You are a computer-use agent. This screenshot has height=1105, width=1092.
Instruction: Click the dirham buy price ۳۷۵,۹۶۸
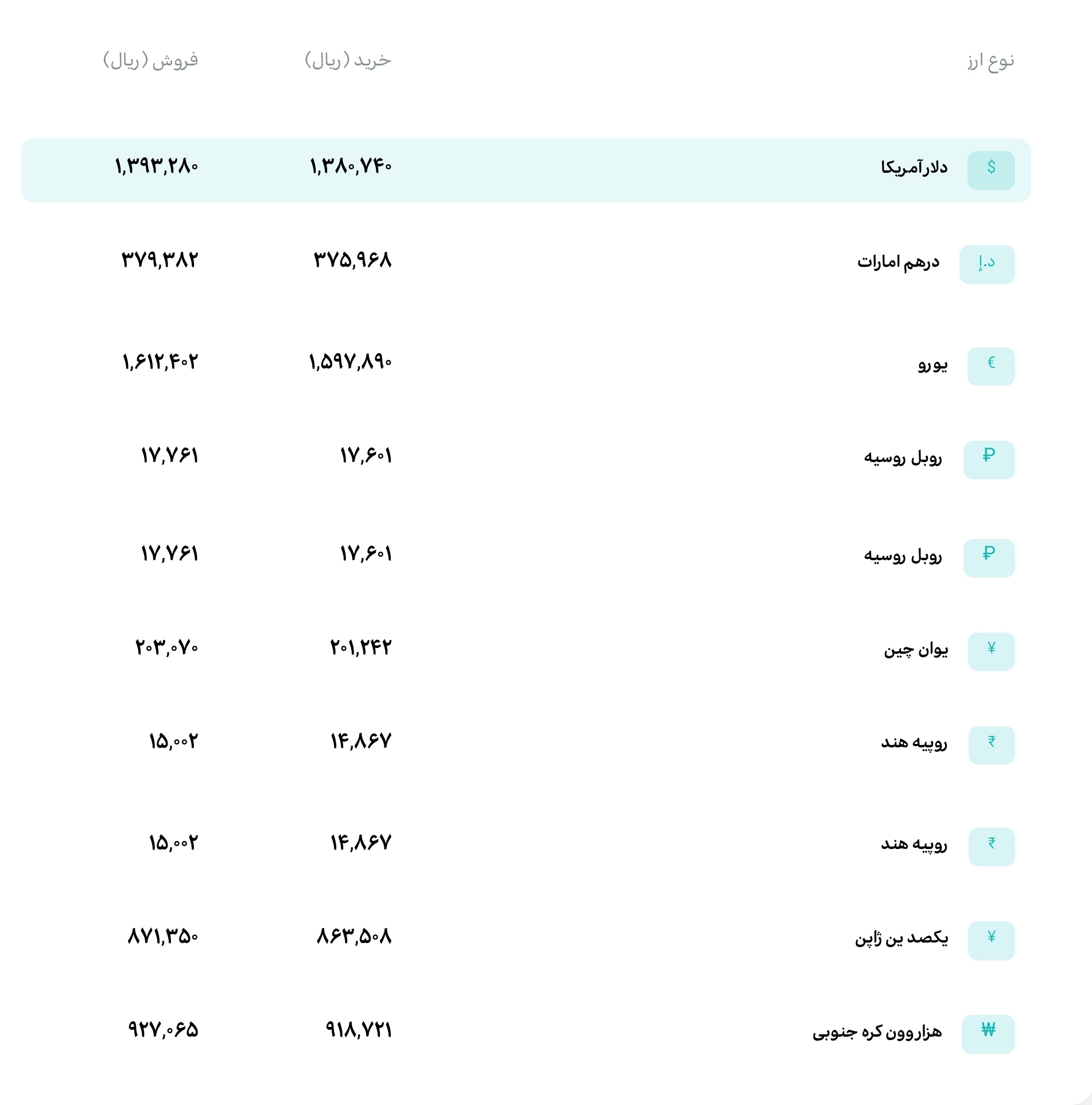pyautogui.click(x=352, y=261)
